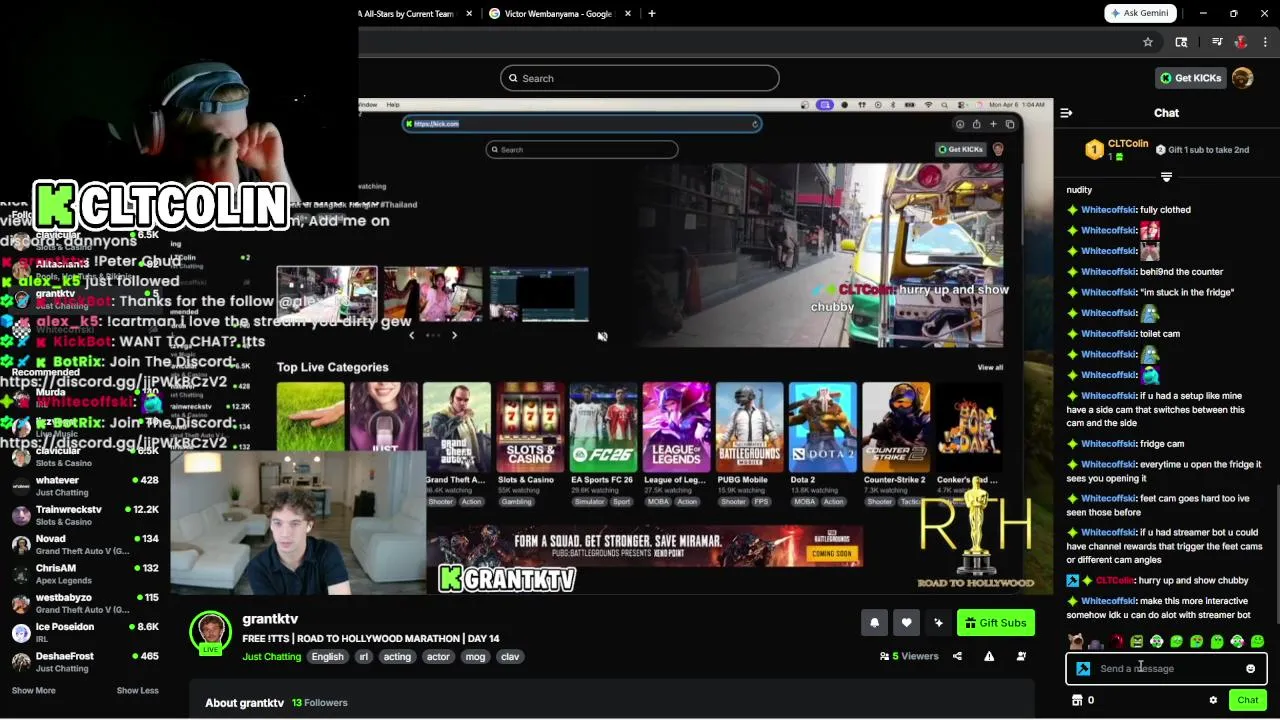Click the notification bell icon for grantktv

click(x=874, y=623)
